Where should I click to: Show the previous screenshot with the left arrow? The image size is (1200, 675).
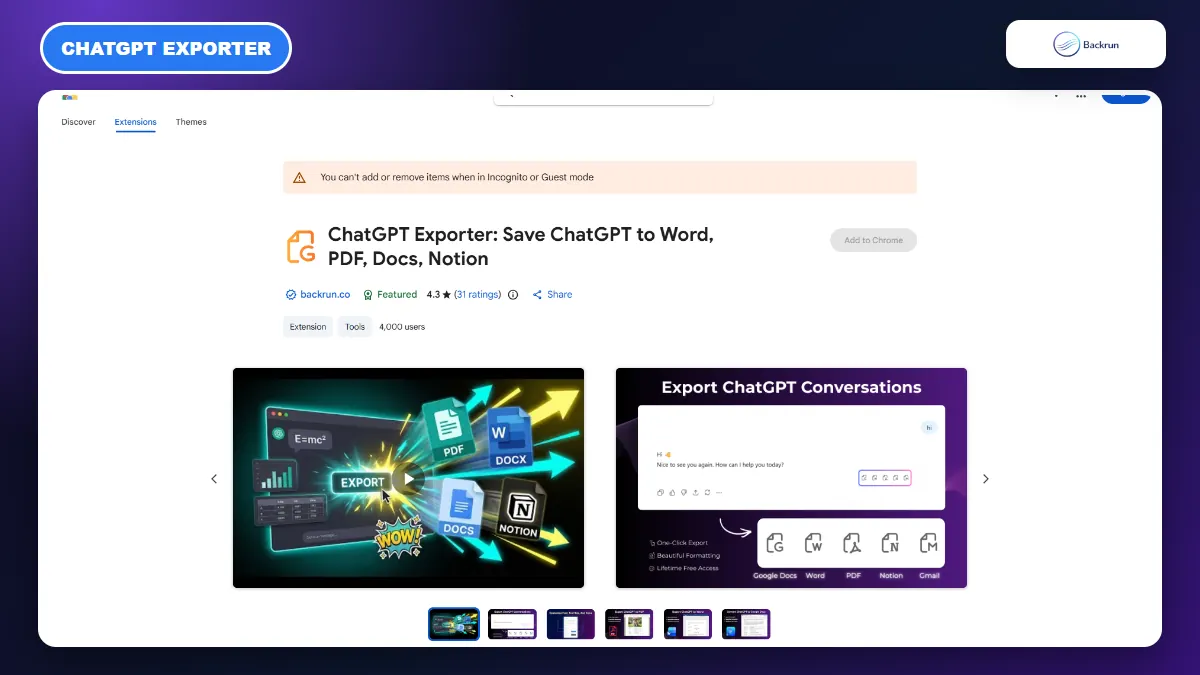[x=214, y=479]
